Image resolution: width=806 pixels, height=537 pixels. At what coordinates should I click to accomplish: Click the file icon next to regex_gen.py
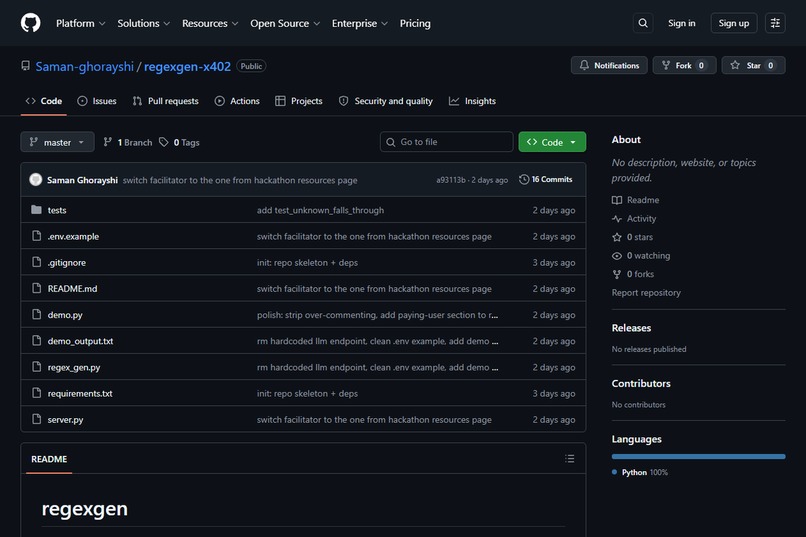[x=36, y=367]
